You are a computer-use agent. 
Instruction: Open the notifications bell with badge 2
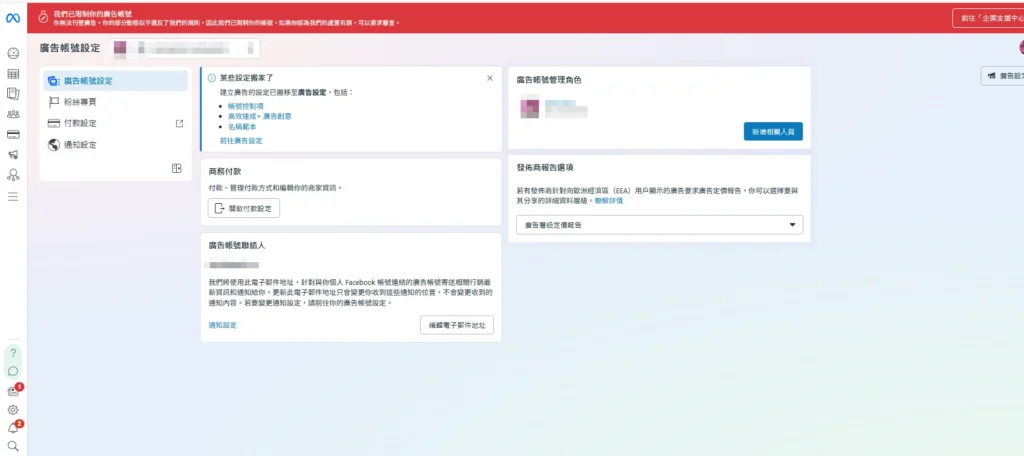coord(14,428)
